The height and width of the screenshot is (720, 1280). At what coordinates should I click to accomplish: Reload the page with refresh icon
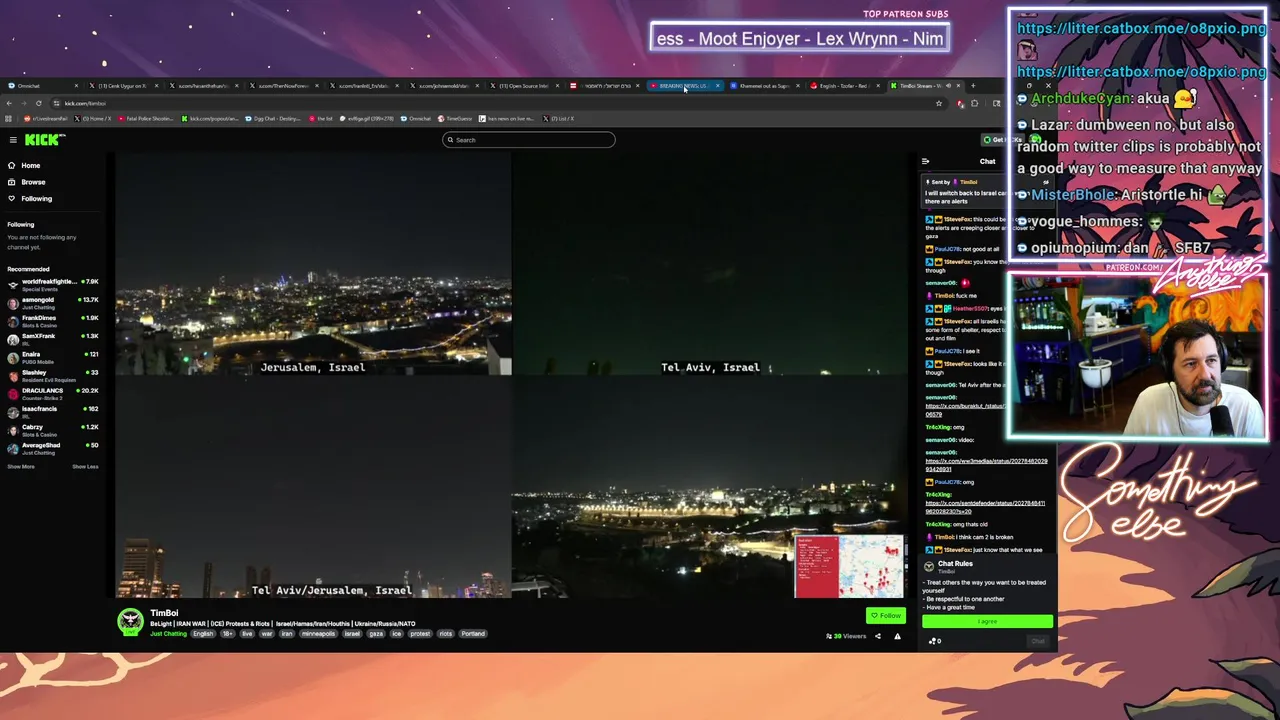(x=39, y=103)
